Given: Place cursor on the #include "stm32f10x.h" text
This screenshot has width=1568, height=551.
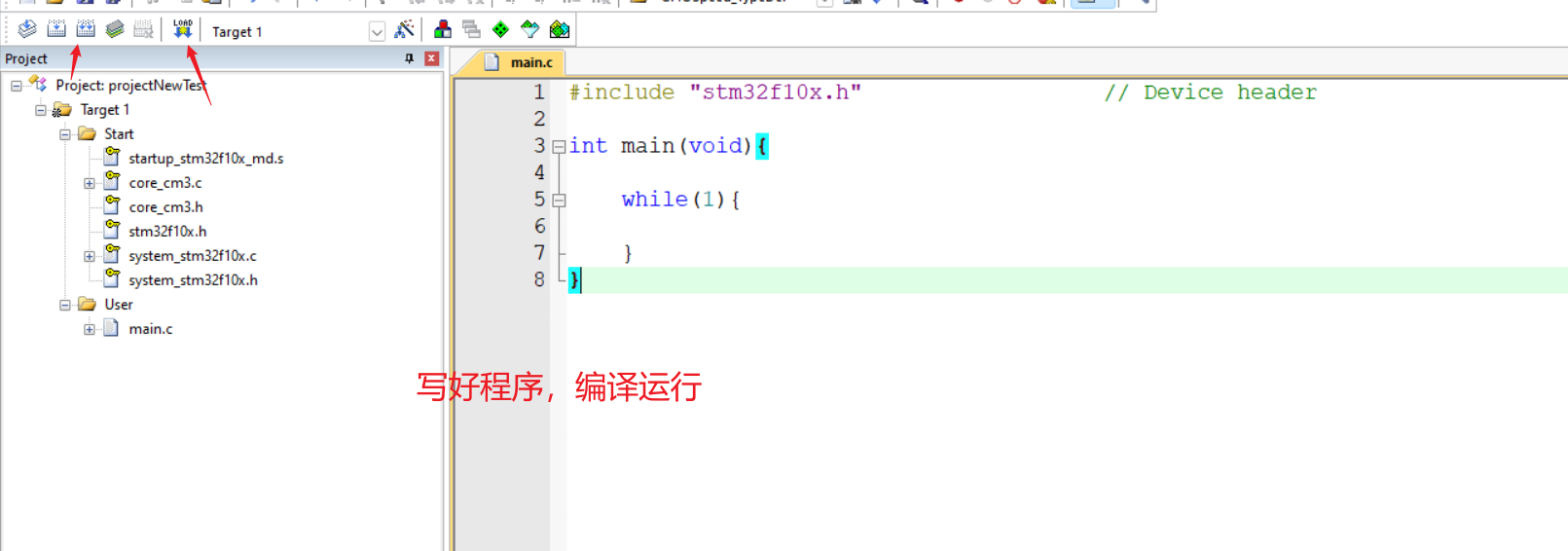Looking at the screenshot, I should coord(715,92).
